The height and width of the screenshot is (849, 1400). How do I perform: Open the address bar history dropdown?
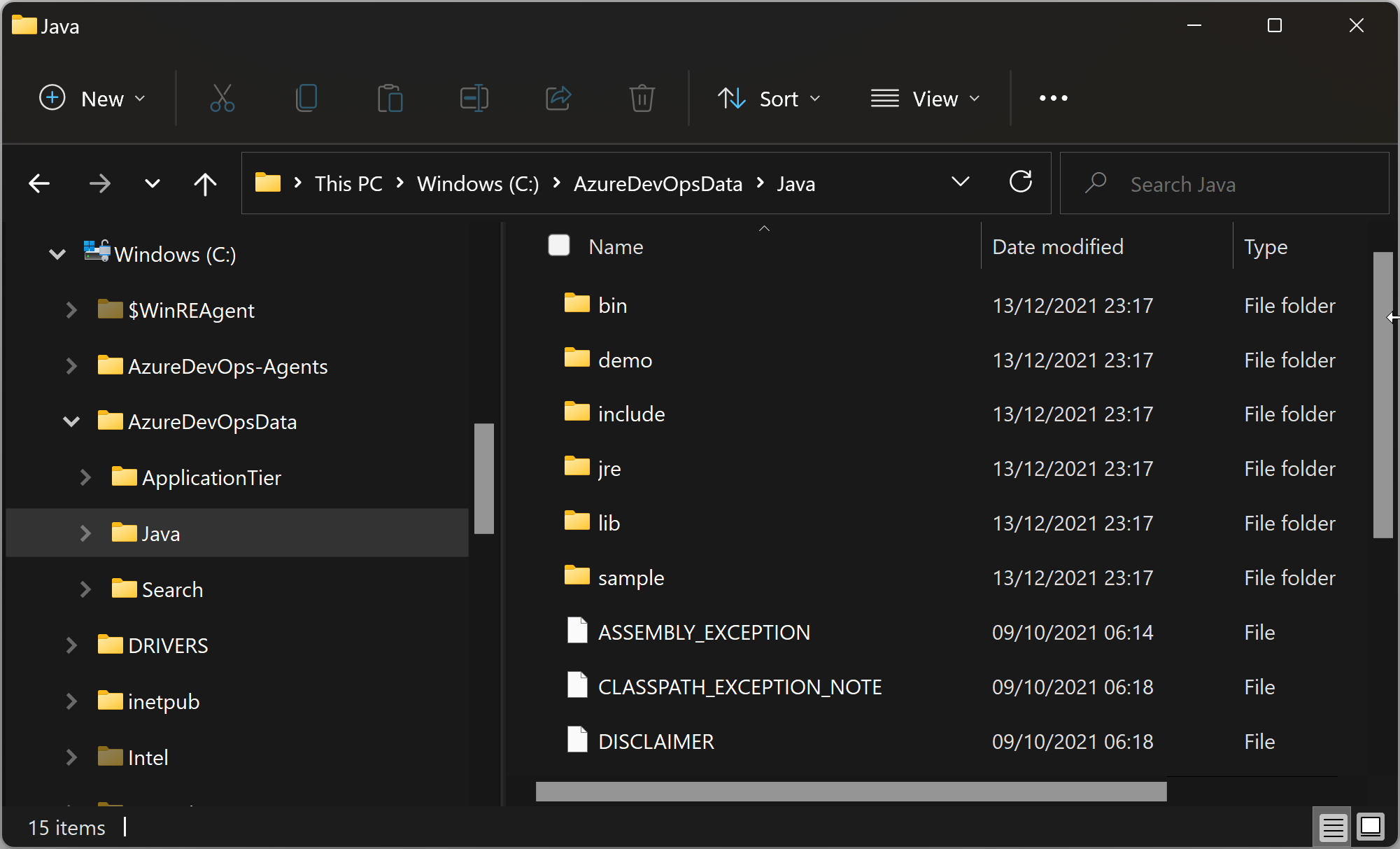pyautogui.click(x=961, y=183)
